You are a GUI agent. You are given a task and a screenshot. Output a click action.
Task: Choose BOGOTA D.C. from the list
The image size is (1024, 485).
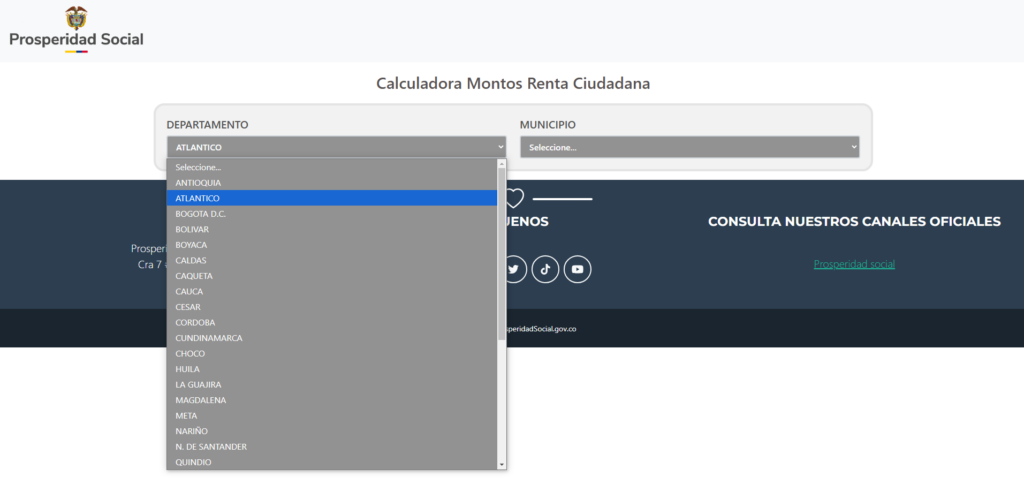(x=332, y=213)
